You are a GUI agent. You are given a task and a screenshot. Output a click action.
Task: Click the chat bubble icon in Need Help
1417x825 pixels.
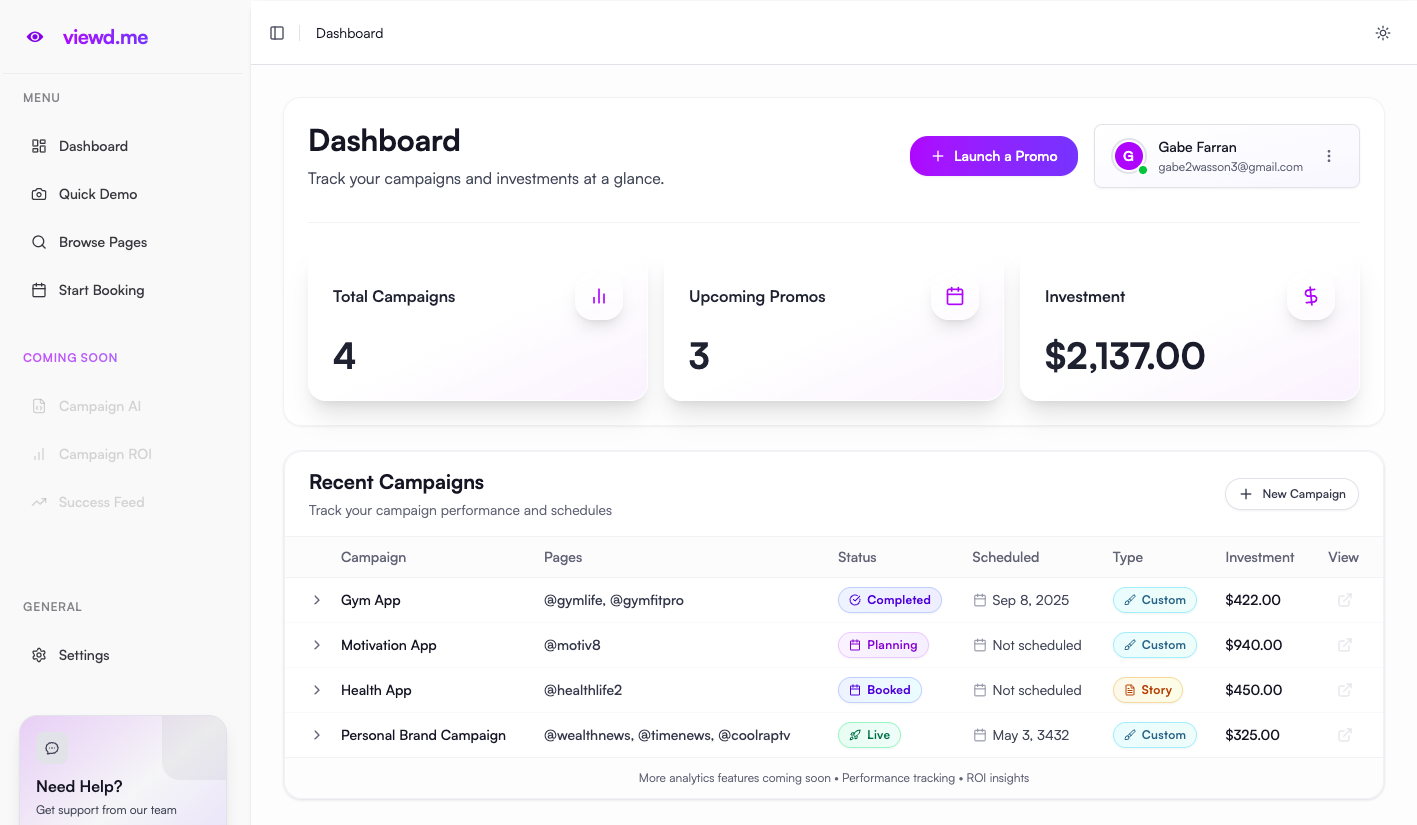pos(52,748)
